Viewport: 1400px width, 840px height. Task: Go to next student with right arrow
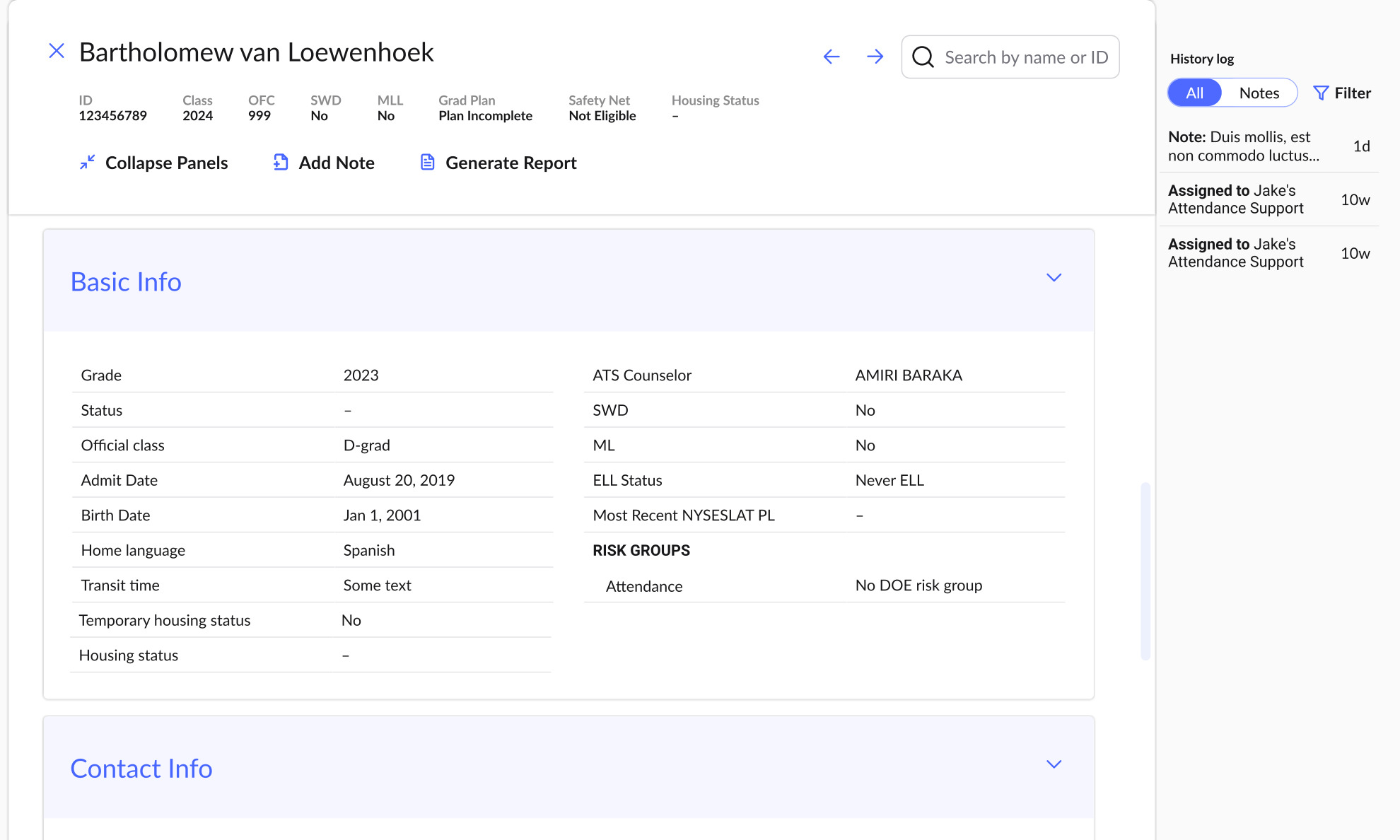pyautogui.click(x=875, y=57)
